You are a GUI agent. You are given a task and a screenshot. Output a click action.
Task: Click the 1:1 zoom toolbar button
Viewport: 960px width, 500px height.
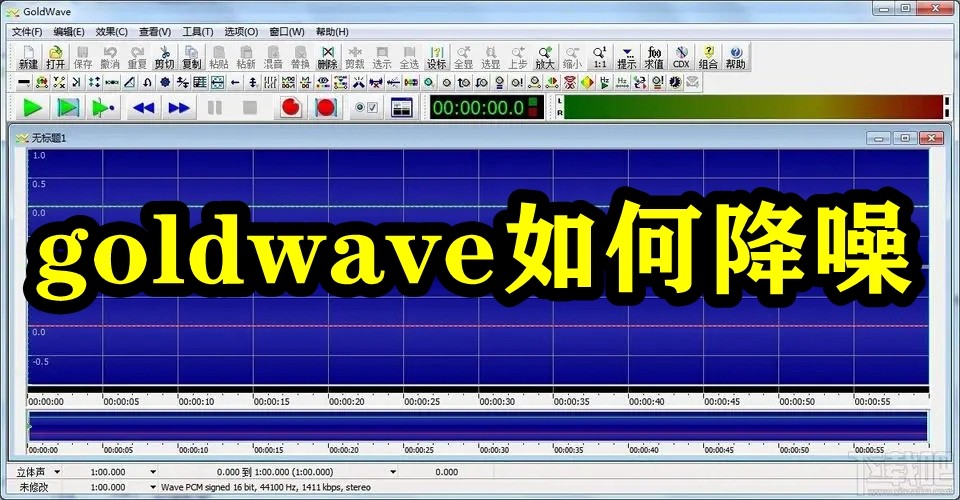(x=599, y=57)
